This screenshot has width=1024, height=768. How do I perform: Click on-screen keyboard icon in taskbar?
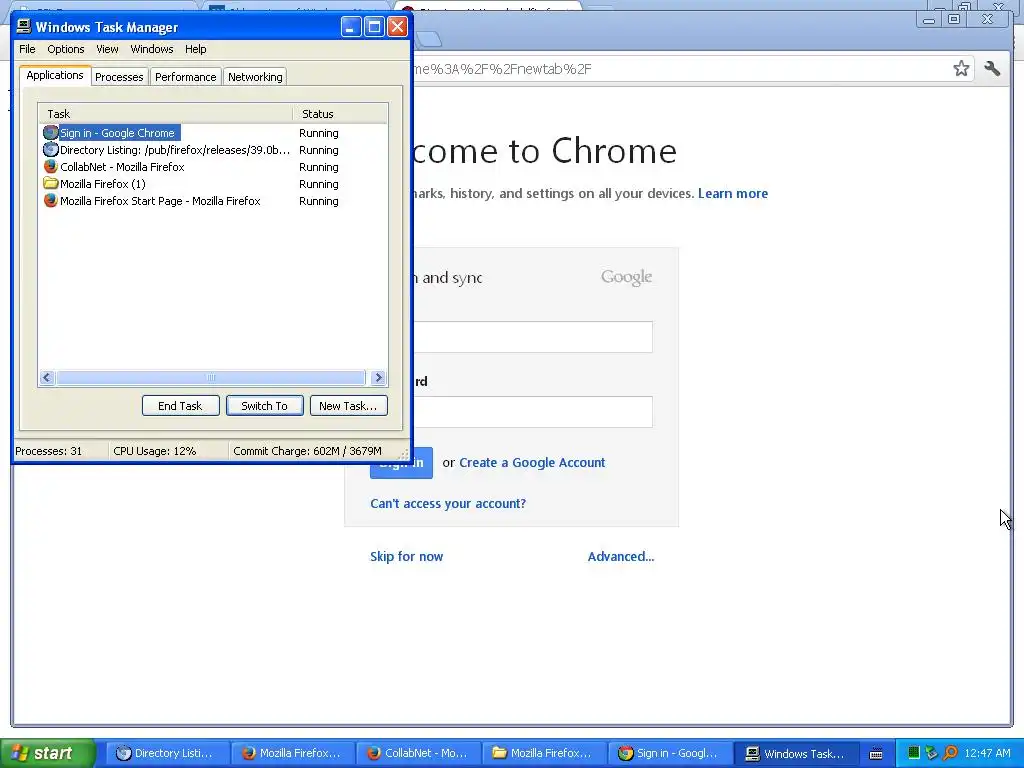coord(876,754)
